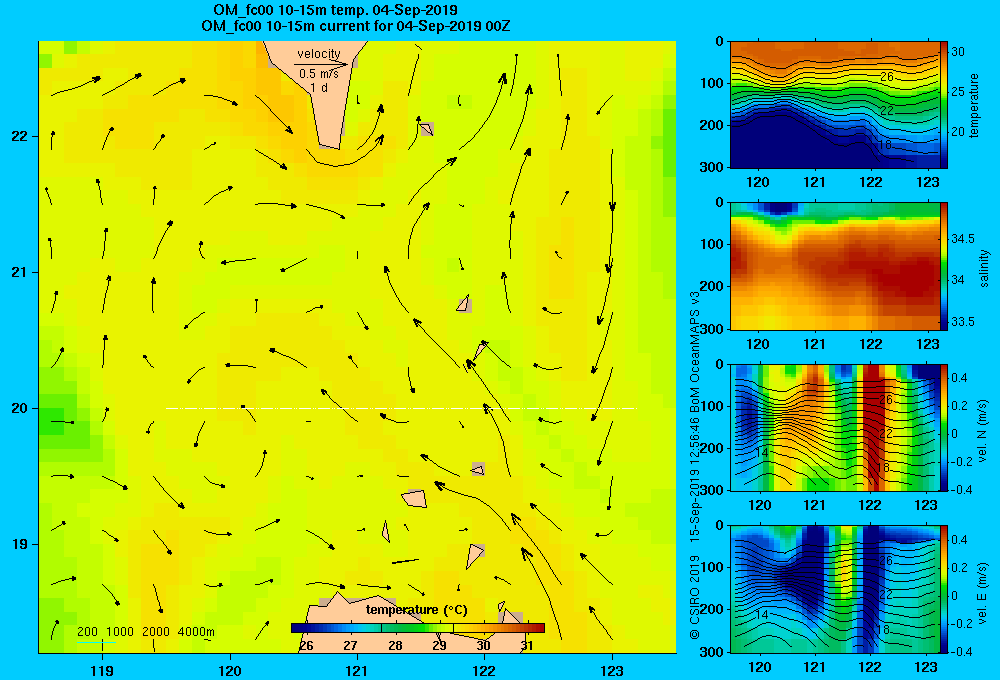Click the vertical "salinity" axis label on the right
Viewport: 1000px width, 680px height.
984,268
